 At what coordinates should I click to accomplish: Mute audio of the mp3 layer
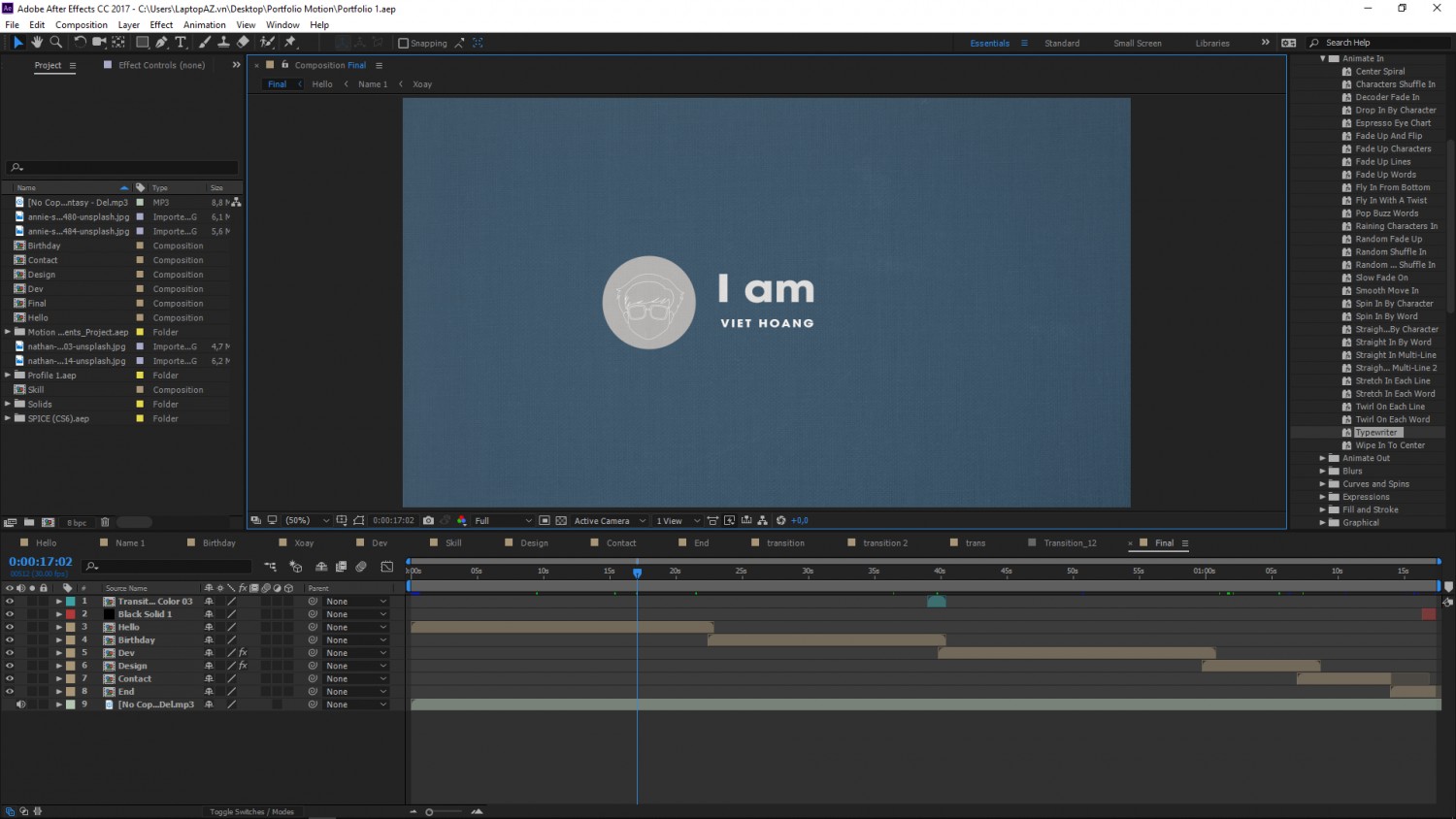(x=20, y=704)
